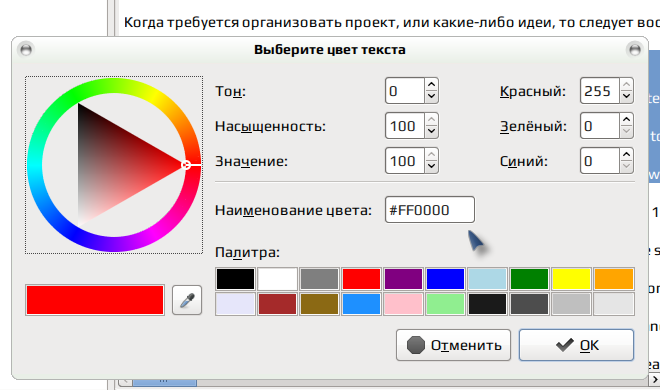Image resolution: width=660 pixels, height=390 pixels.
Task: Select the blue palette swatch
Action: click(445, 279)
